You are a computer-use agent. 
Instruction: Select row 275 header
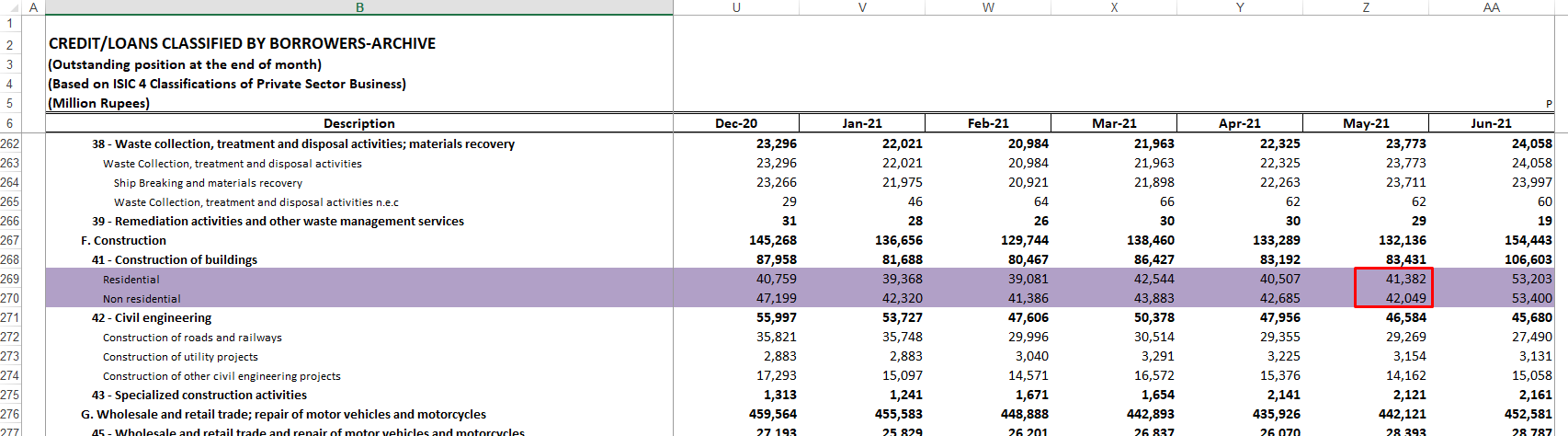(10, 395)
